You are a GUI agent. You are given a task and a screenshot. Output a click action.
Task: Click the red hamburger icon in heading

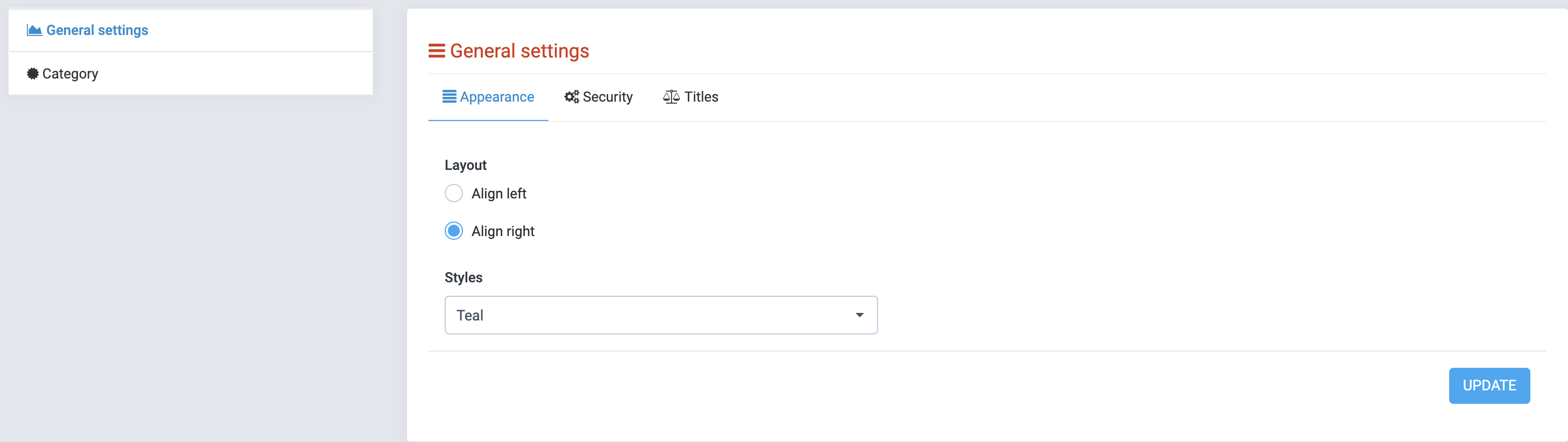(437, 51)
